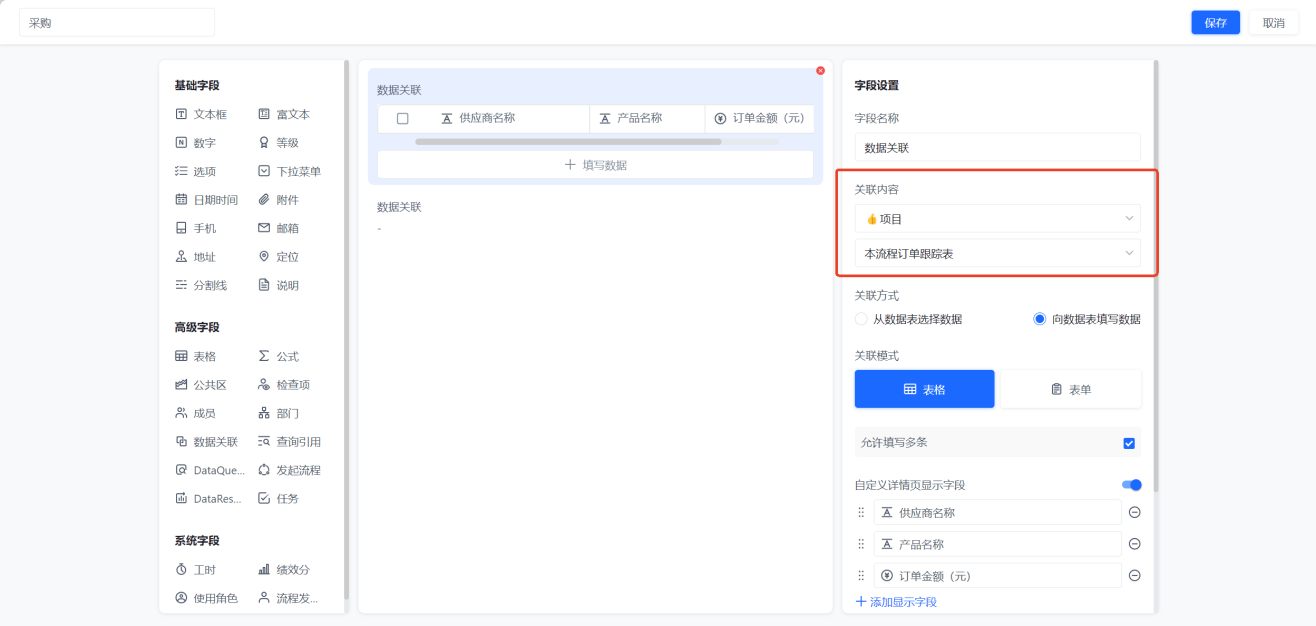Delete the selected 数据关联 block with the red X

pyautogui.click(x=821, y=71)
